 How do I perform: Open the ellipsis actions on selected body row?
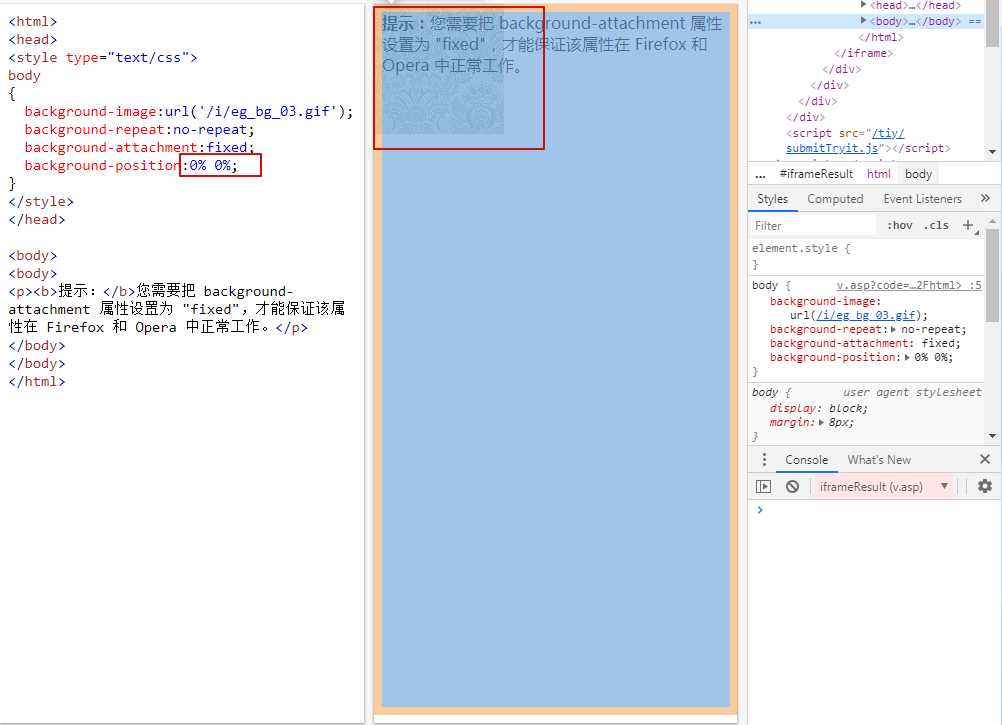coord(755,22)
